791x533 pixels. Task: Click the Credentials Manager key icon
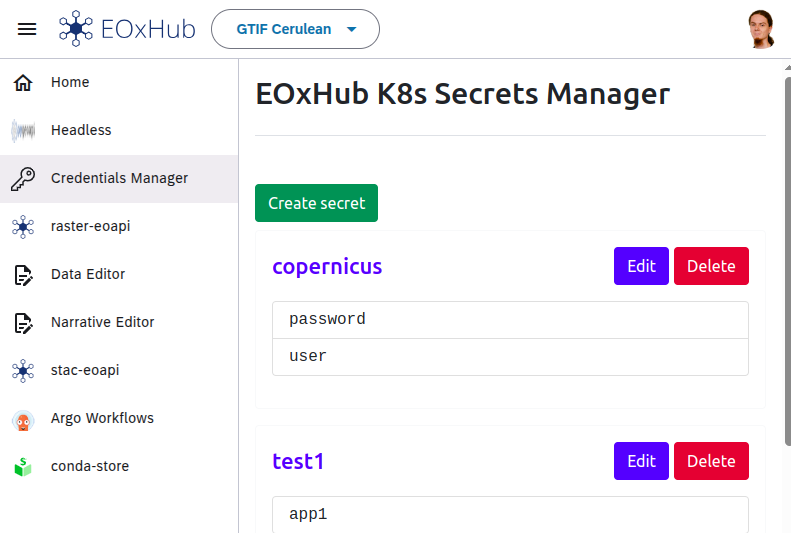pos(23,178)
